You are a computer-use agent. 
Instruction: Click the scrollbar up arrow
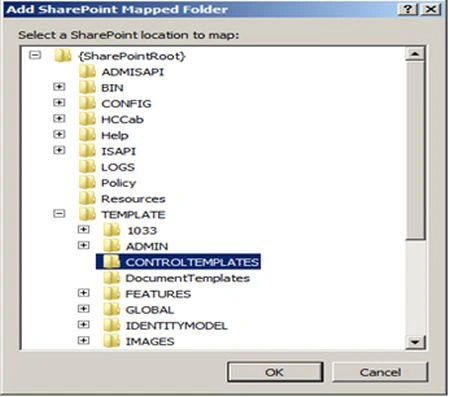tap(415, 54)
